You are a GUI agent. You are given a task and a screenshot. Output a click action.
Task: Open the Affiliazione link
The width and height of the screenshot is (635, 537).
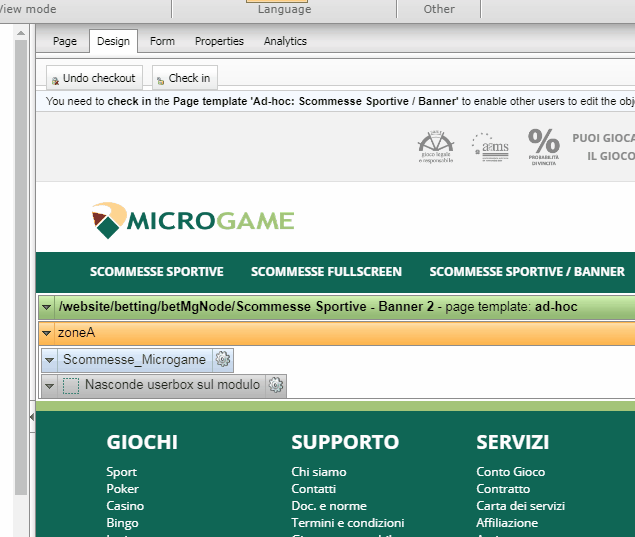(507, 523)
